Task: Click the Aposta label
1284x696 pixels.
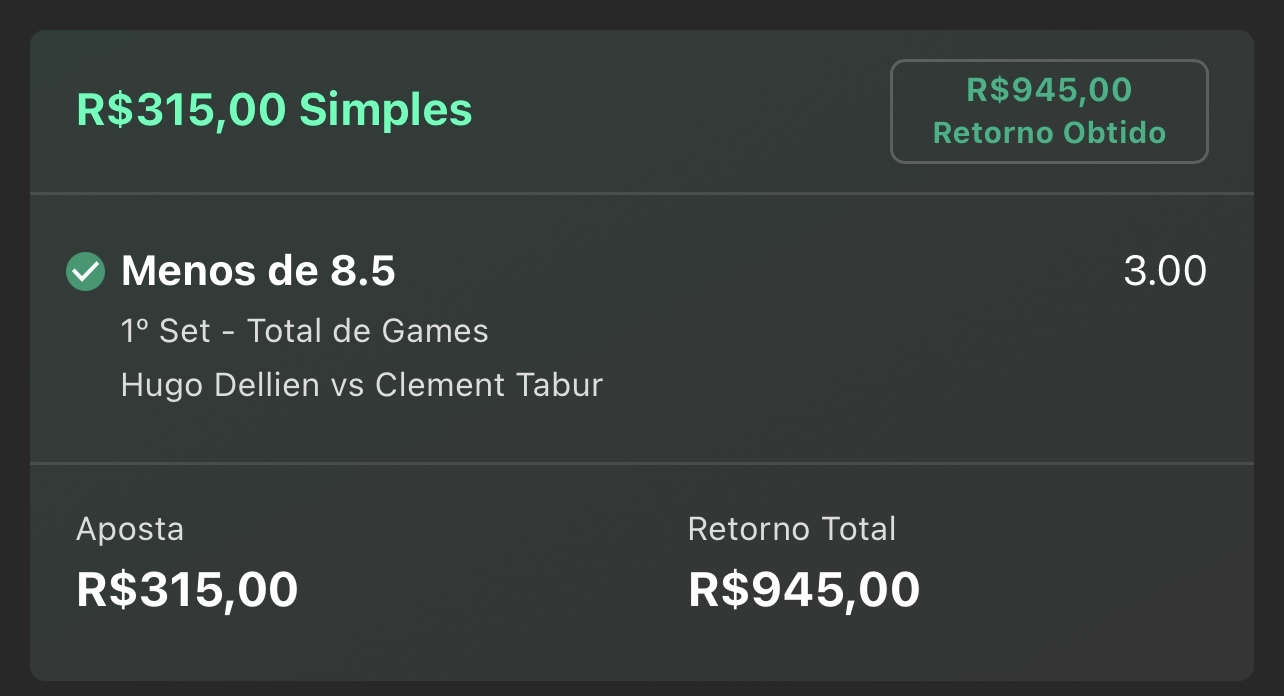Action: click(x=130, y=529)
